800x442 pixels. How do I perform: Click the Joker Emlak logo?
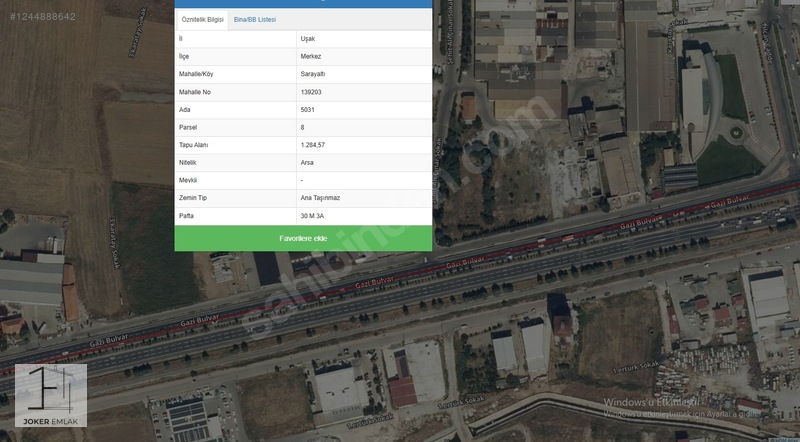coord(51,395)
